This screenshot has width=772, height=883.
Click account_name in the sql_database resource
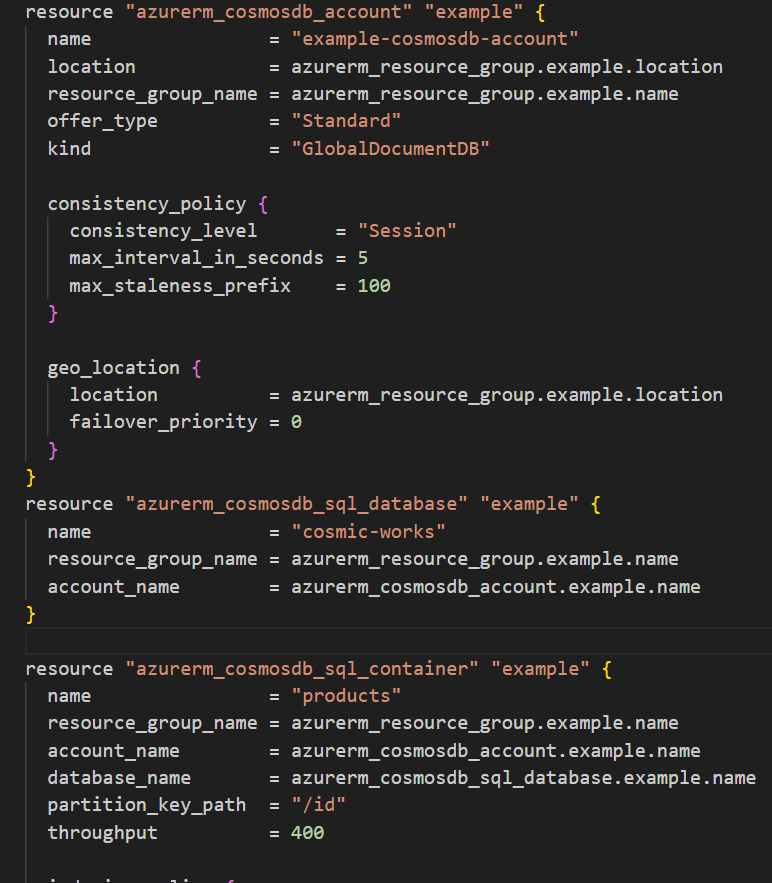pos(113,587)
